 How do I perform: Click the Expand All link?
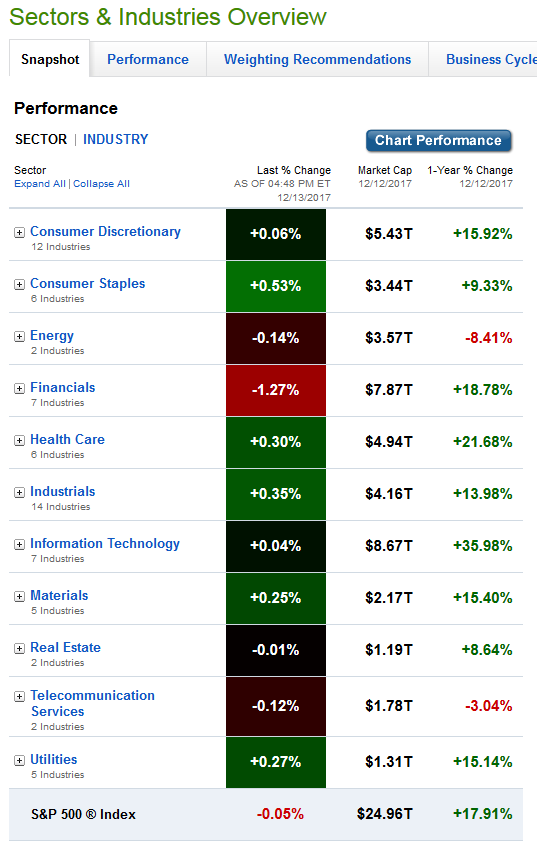click(40, 184)
